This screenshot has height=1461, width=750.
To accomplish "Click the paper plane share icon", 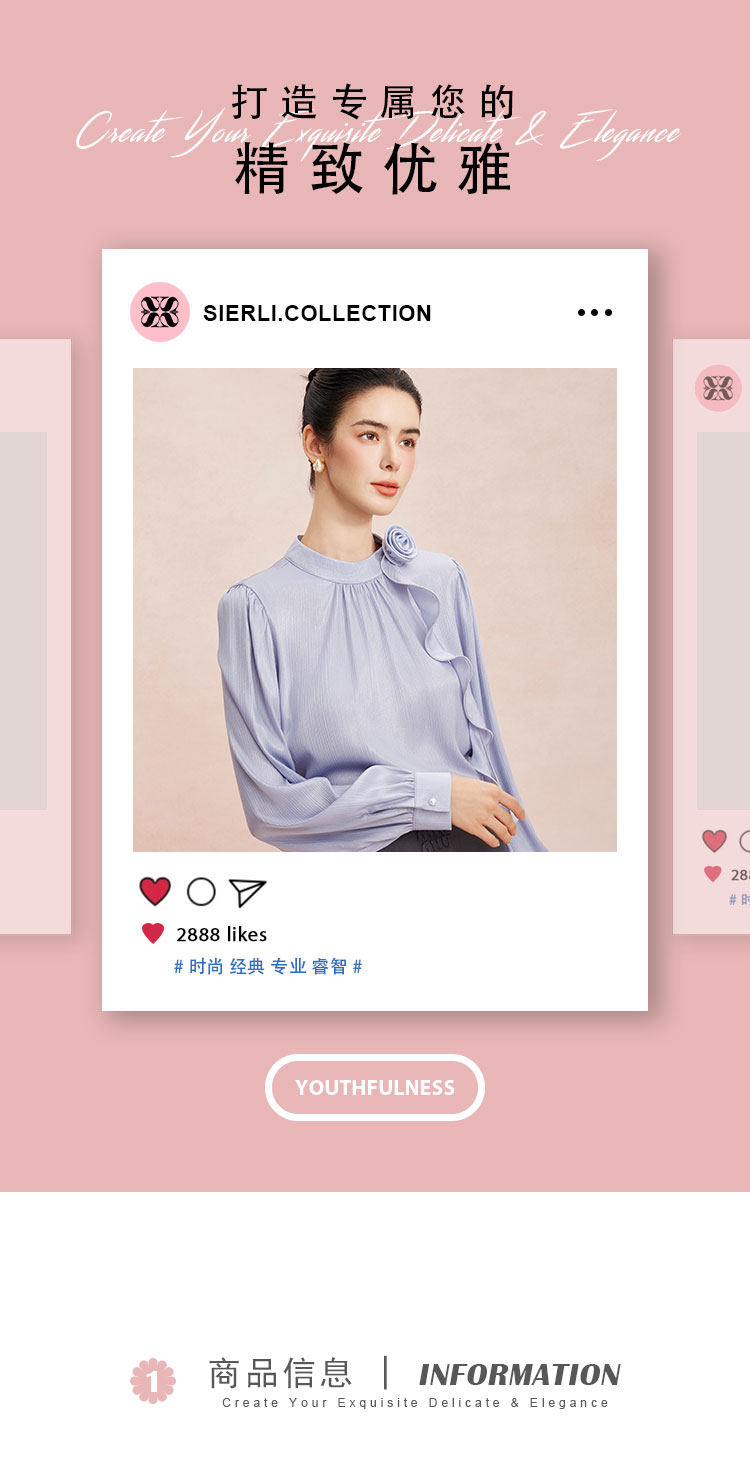I will point(247,892).
